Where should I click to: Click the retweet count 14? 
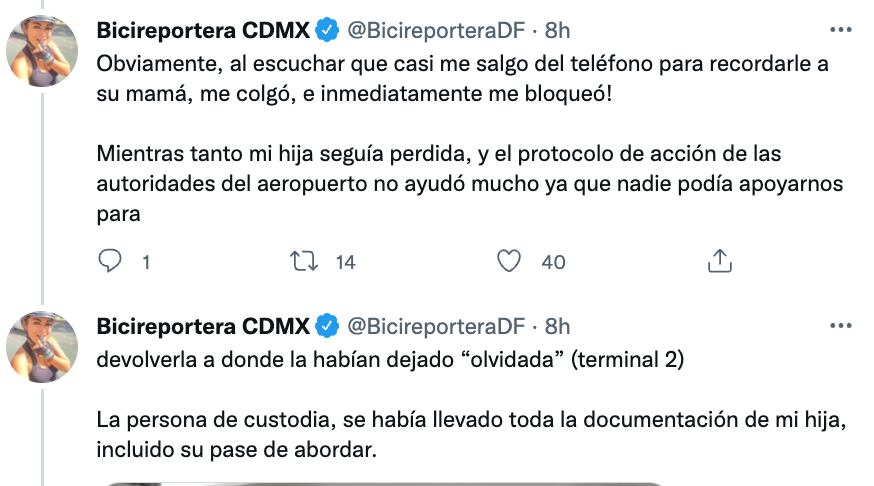coord(346,263)
